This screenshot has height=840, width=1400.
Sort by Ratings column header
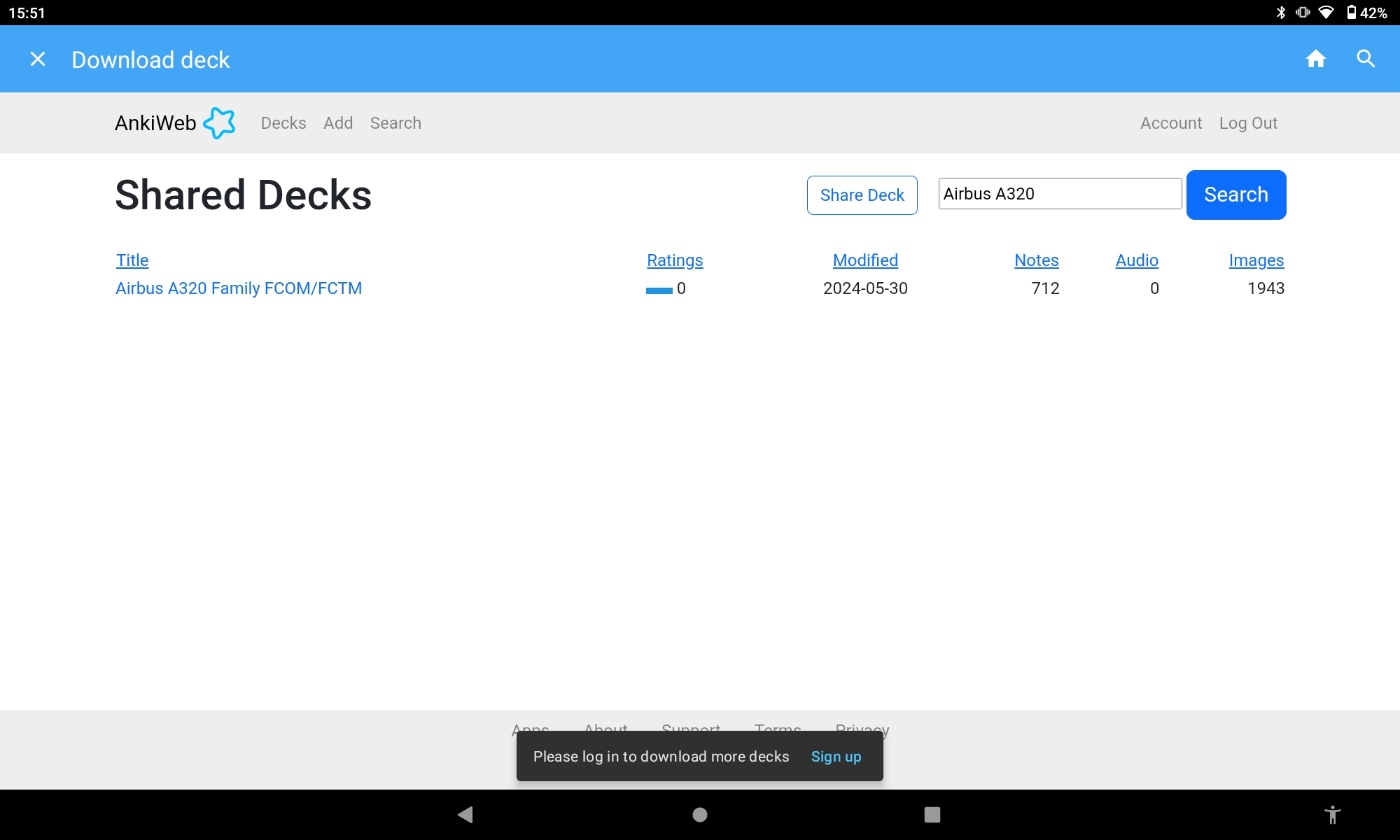[675, 260]
